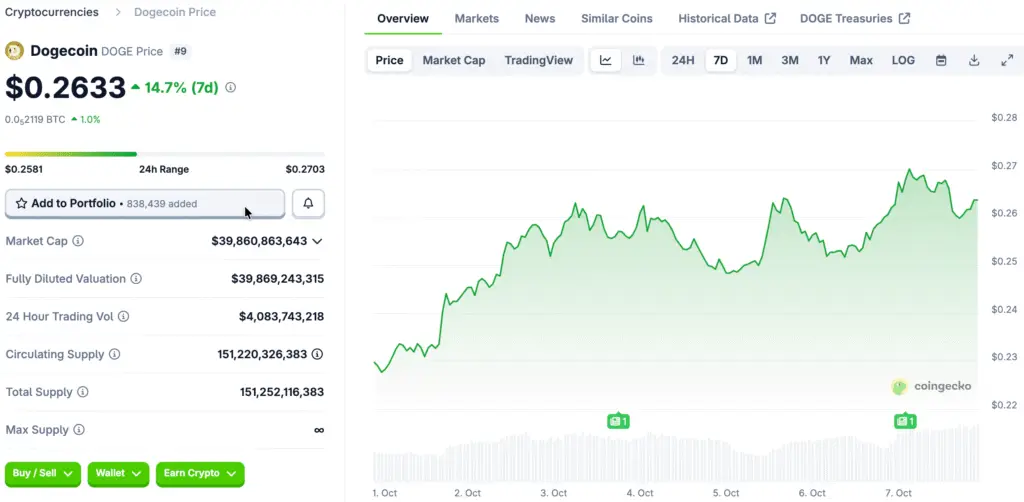Open the Earn Crypto dropdown

[200, 473]
